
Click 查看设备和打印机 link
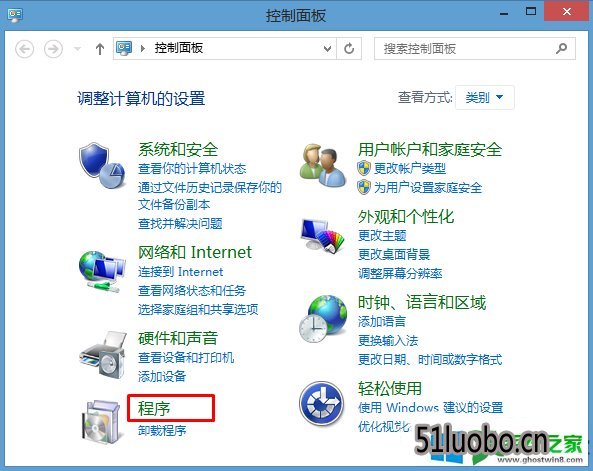pyautogui.click(x=186, y=358)
